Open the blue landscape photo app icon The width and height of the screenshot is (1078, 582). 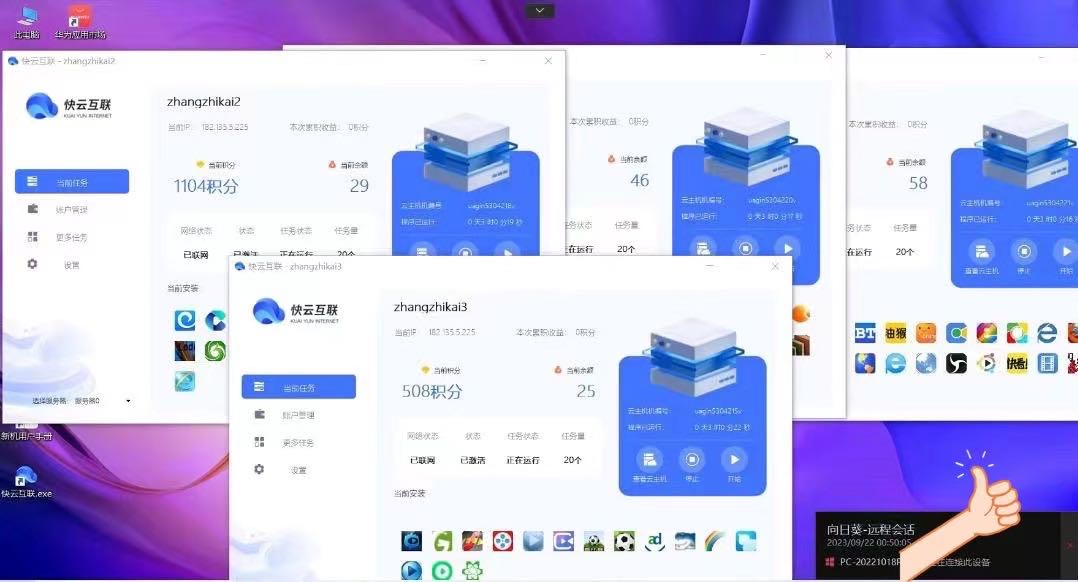(685, 541)
